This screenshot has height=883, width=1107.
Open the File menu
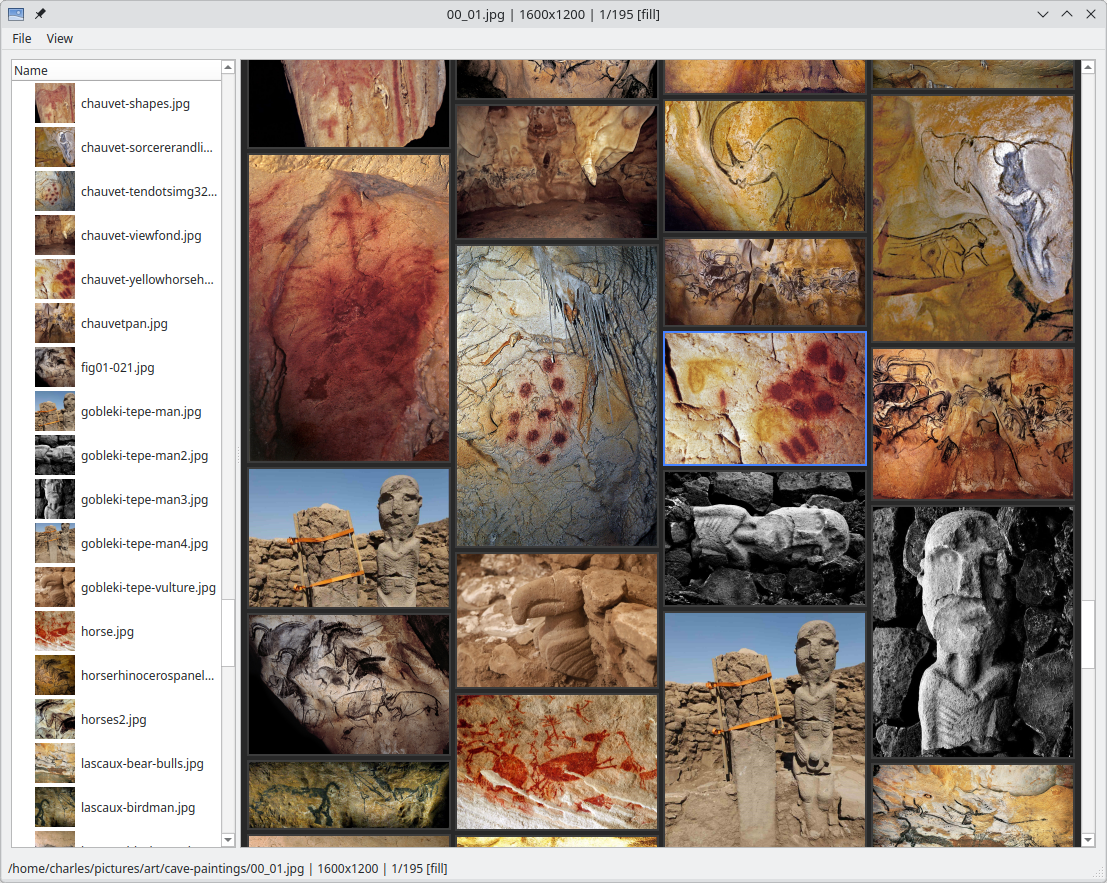tap(22, 38)
